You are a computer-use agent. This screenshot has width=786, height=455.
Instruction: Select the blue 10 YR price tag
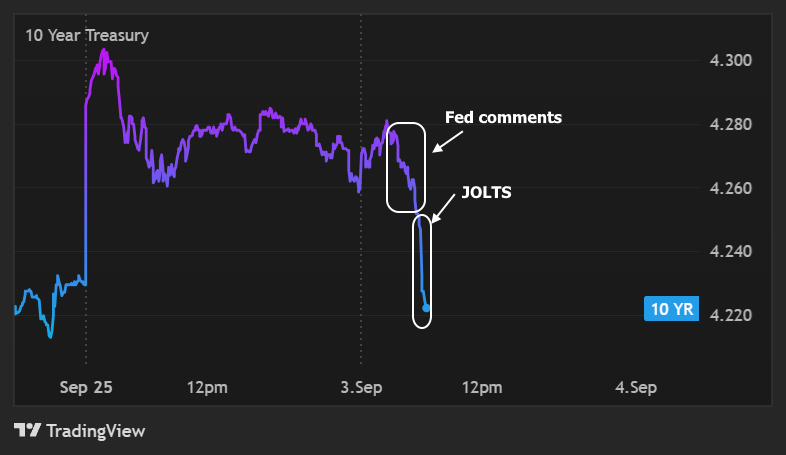(671, 309)
